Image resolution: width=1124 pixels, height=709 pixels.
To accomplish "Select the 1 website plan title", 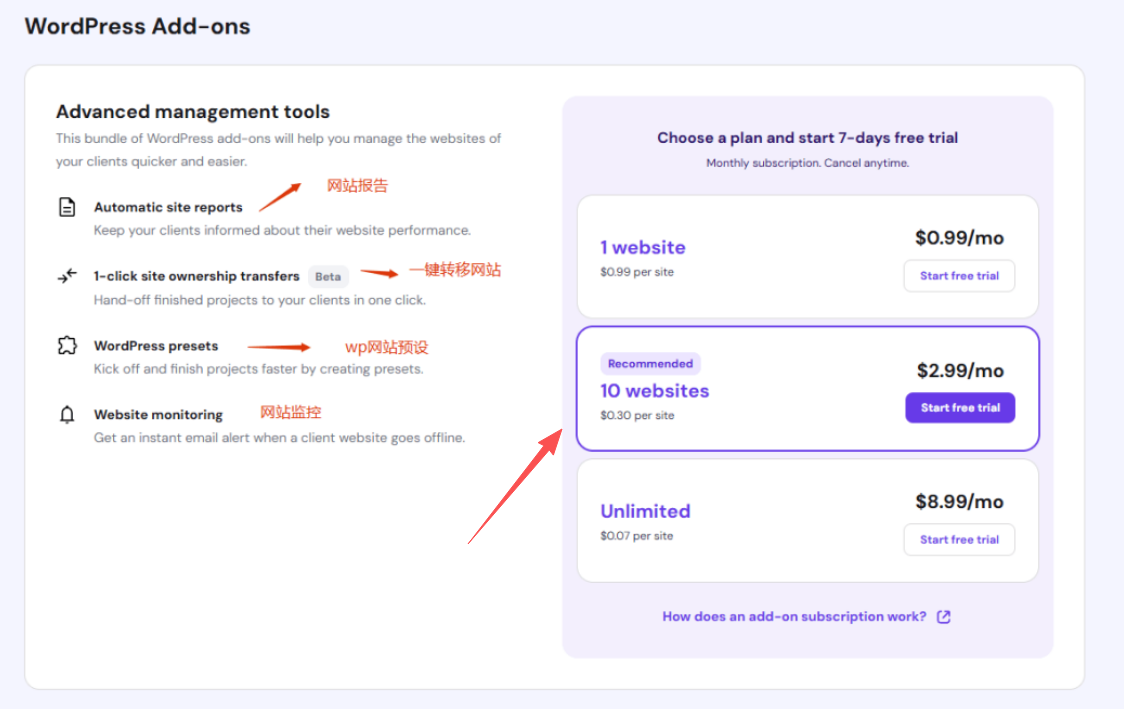I will (x=643, y=247).
